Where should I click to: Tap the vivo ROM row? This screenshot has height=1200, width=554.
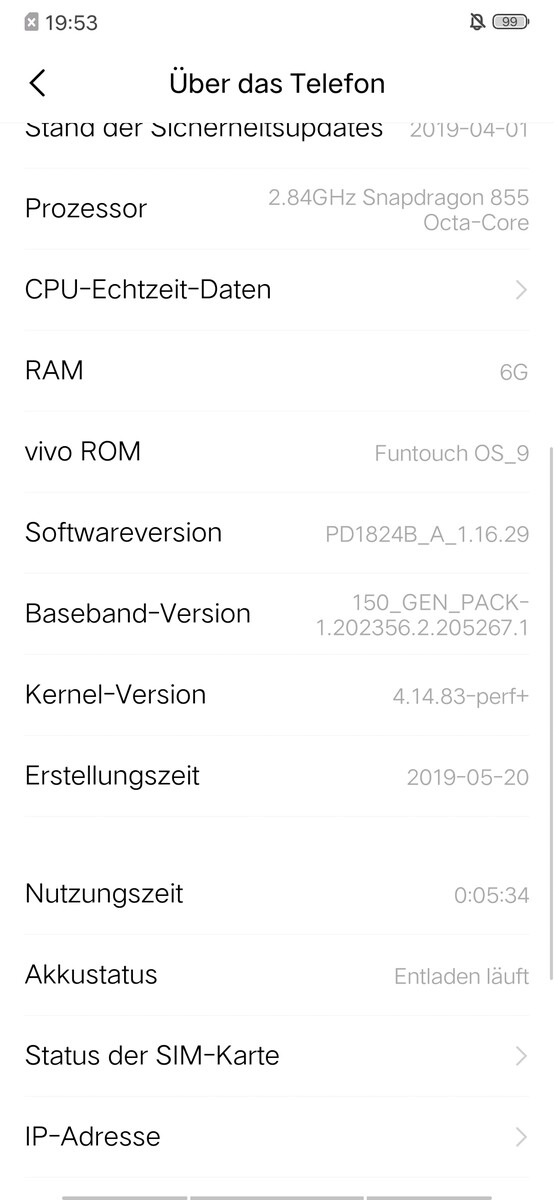(277, 452)
